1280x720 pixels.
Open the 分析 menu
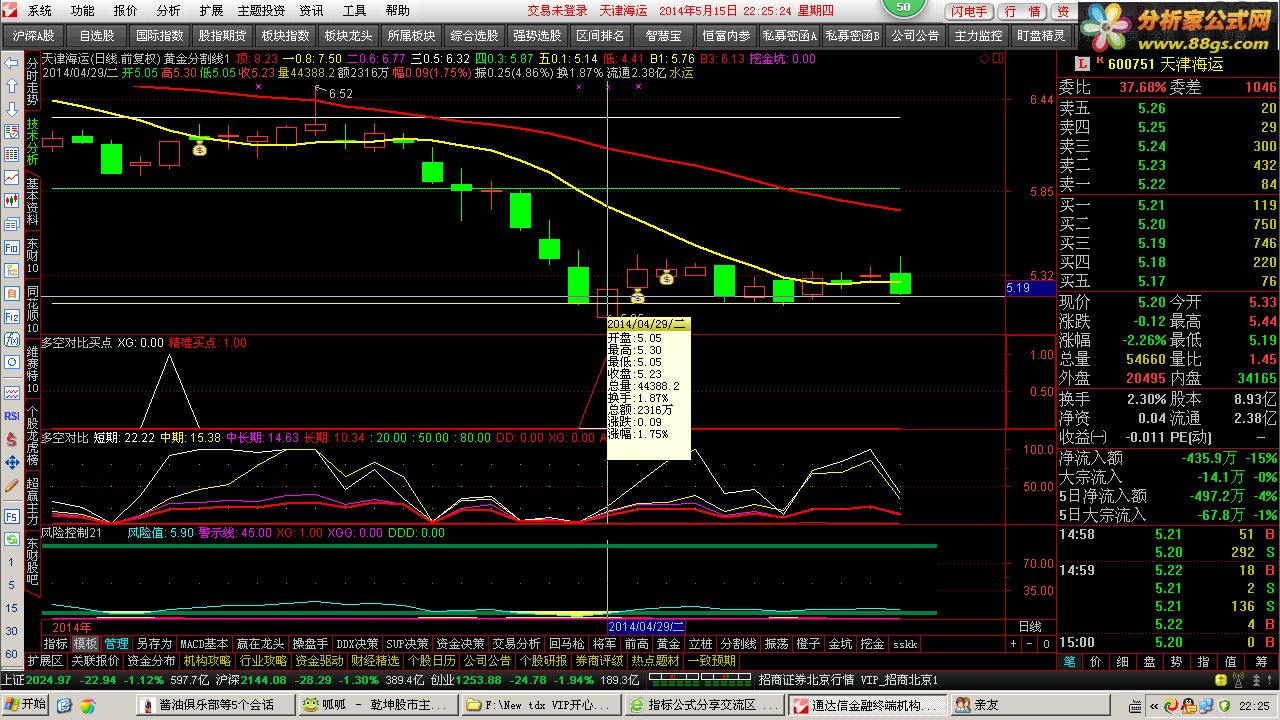point(168,11)
